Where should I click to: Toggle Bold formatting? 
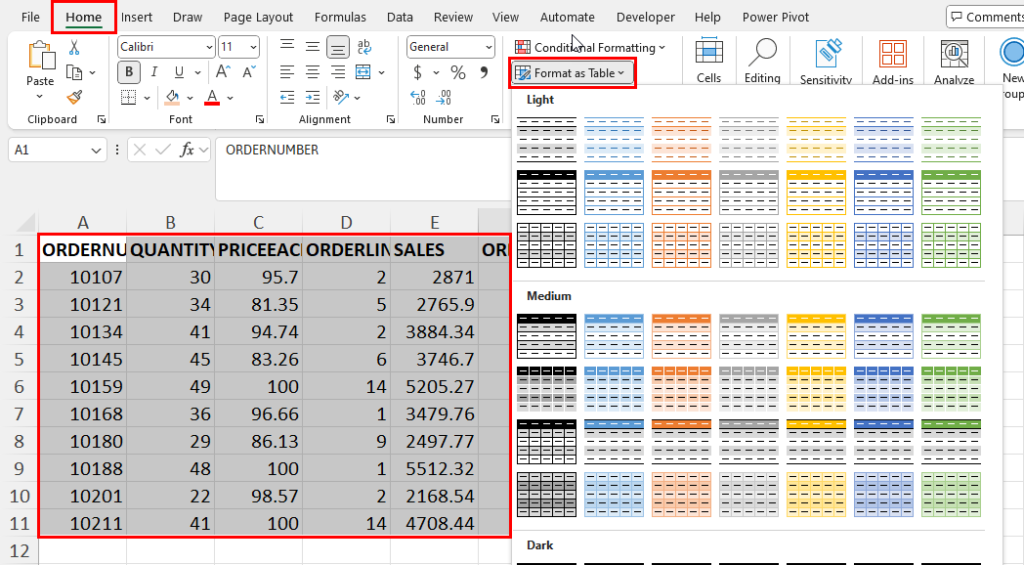pos(129,72)
